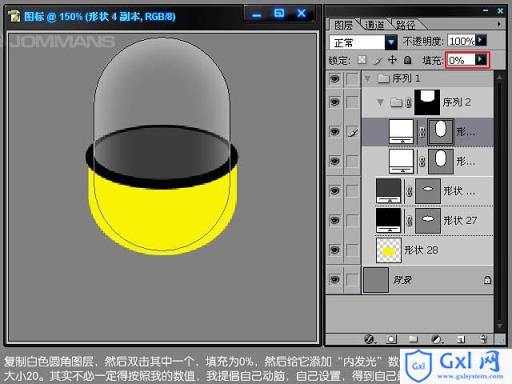This screenshot has height=384, width=512.
Task: Hide the 序列 2 group via eye icon
Action: point(335,102)
